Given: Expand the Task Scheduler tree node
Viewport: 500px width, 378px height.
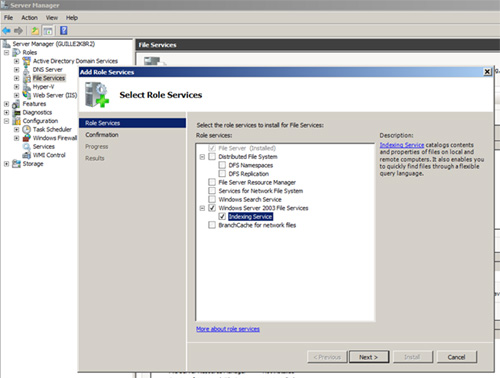Looking at the screenshot, I should [x=16, y=129].
